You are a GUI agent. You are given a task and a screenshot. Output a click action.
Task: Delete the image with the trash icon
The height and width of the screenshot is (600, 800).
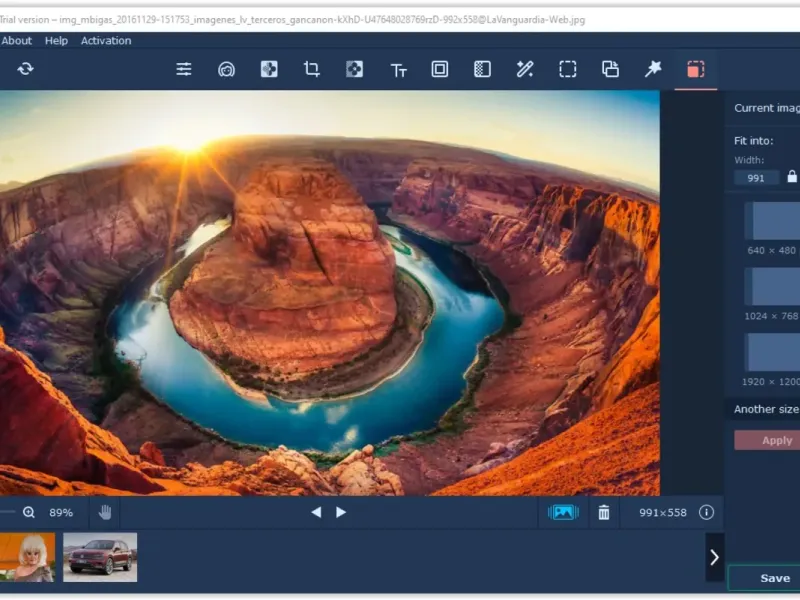tap(604, 512)
